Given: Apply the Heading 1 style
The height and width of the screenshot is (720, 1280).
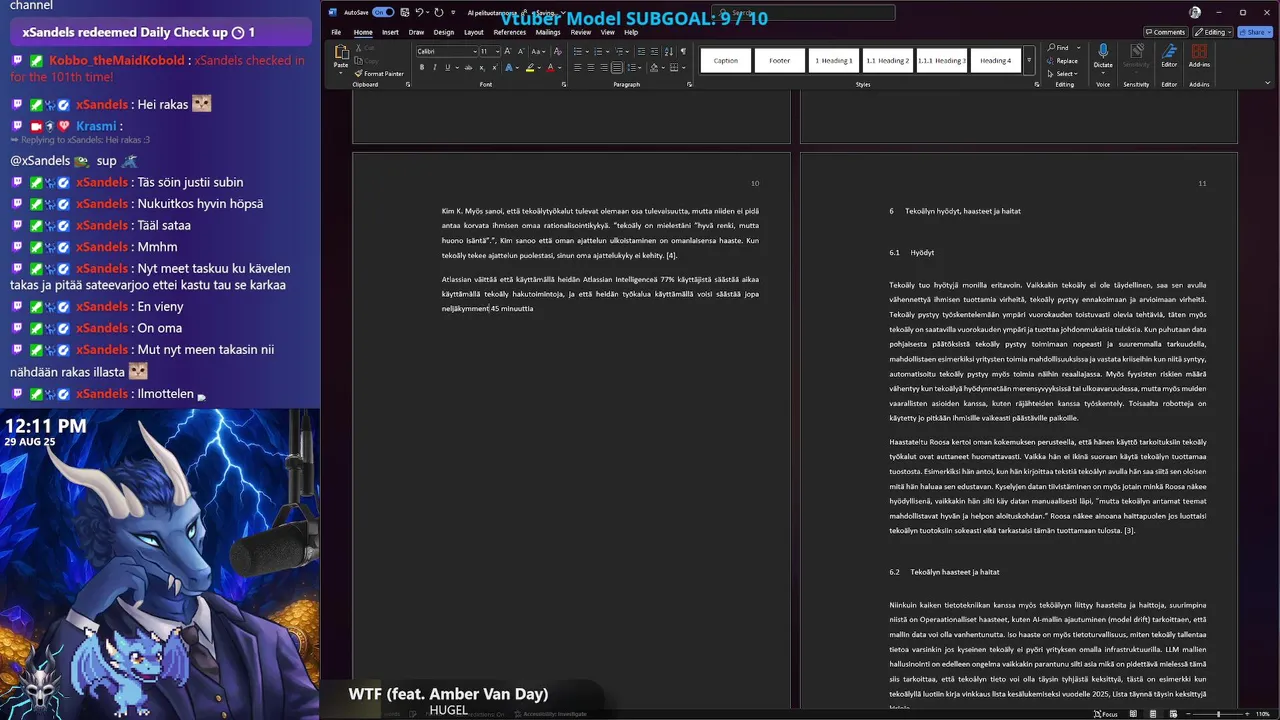Looking at the screenshot, I should (834, 60).
